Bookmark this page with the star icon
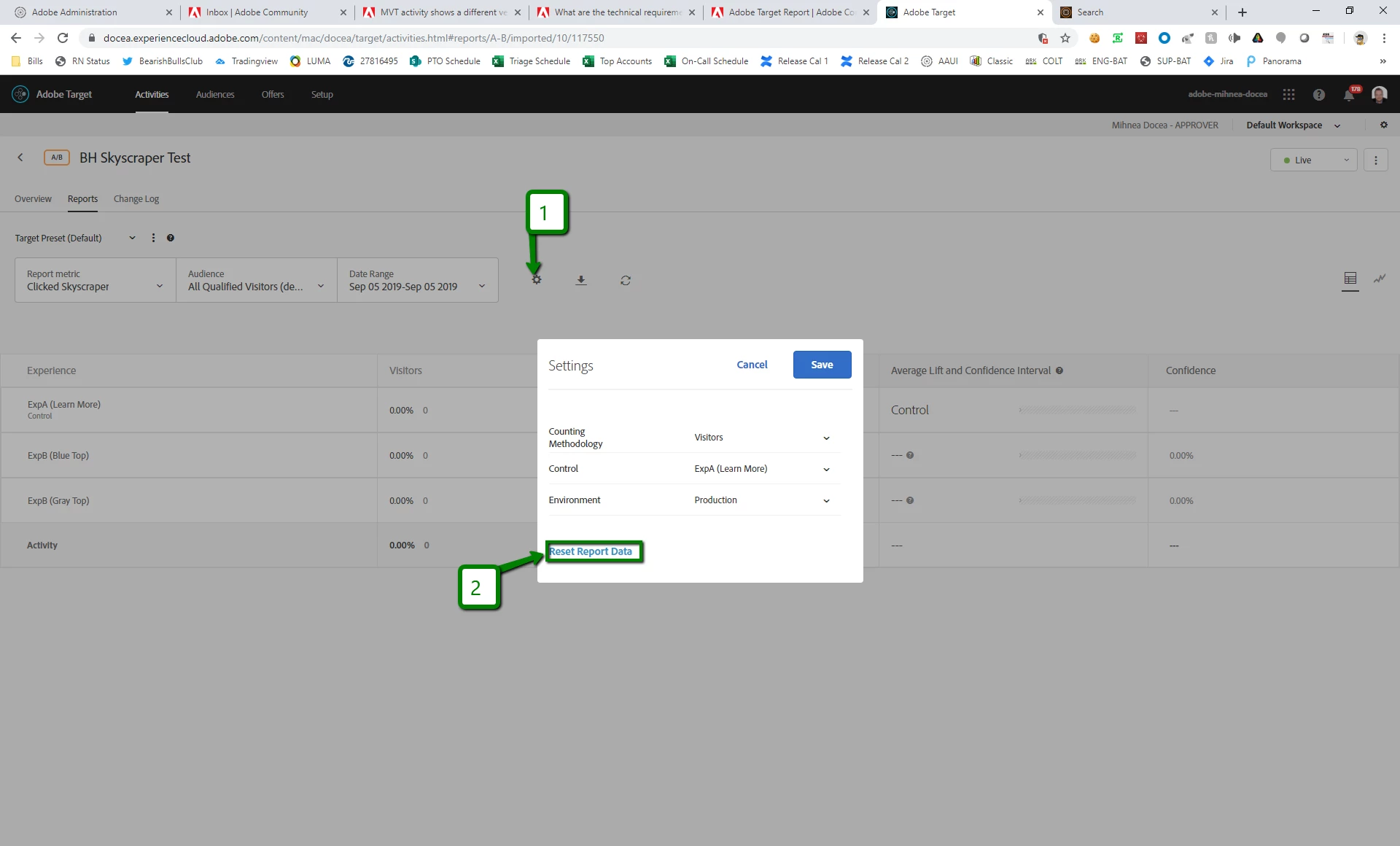The height and width of the screenshot is (846, 1400). (x=1065, y=38)
